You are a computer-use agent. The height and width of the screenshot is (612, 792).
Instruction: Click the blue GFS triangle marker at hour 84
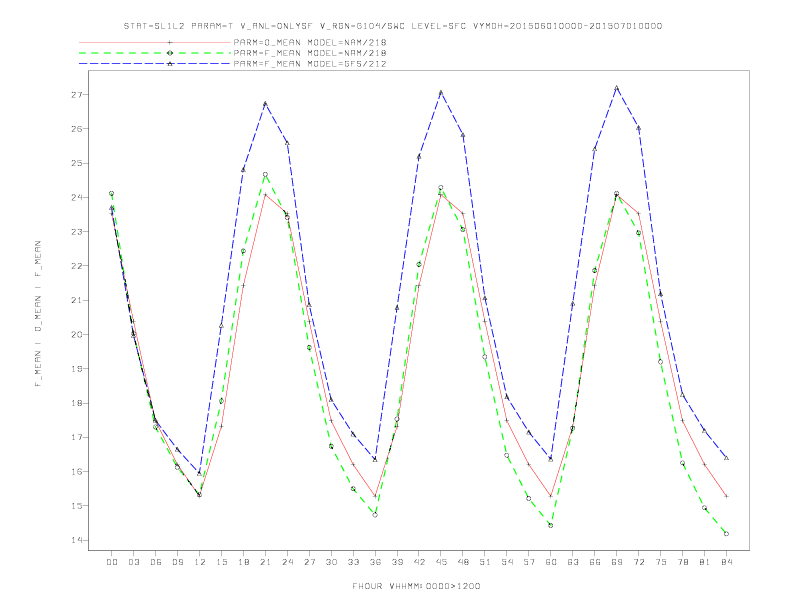[x=726, y=458]
